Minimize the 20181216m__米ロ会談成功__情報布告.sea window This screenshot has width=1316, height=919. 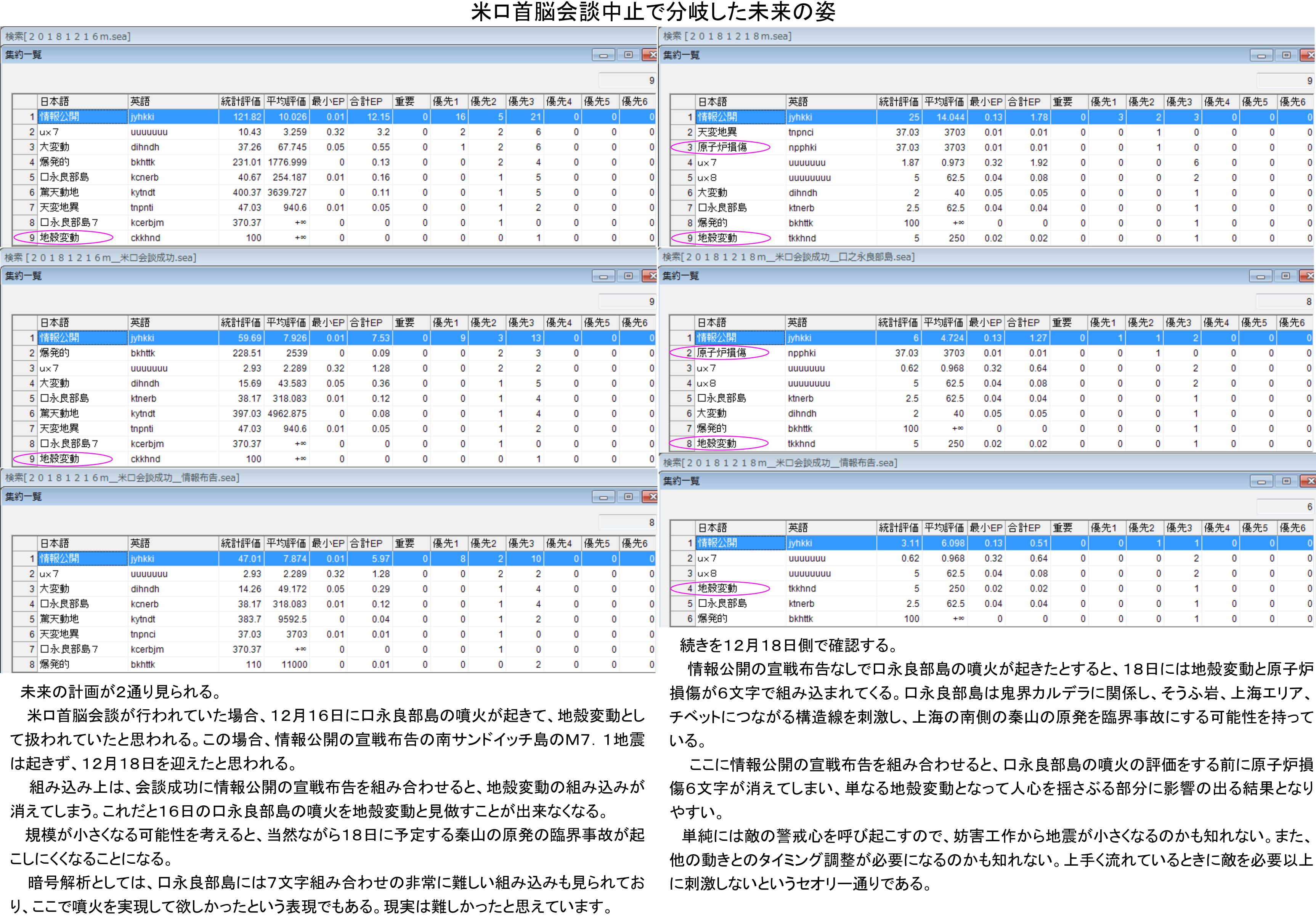(603, 497)
